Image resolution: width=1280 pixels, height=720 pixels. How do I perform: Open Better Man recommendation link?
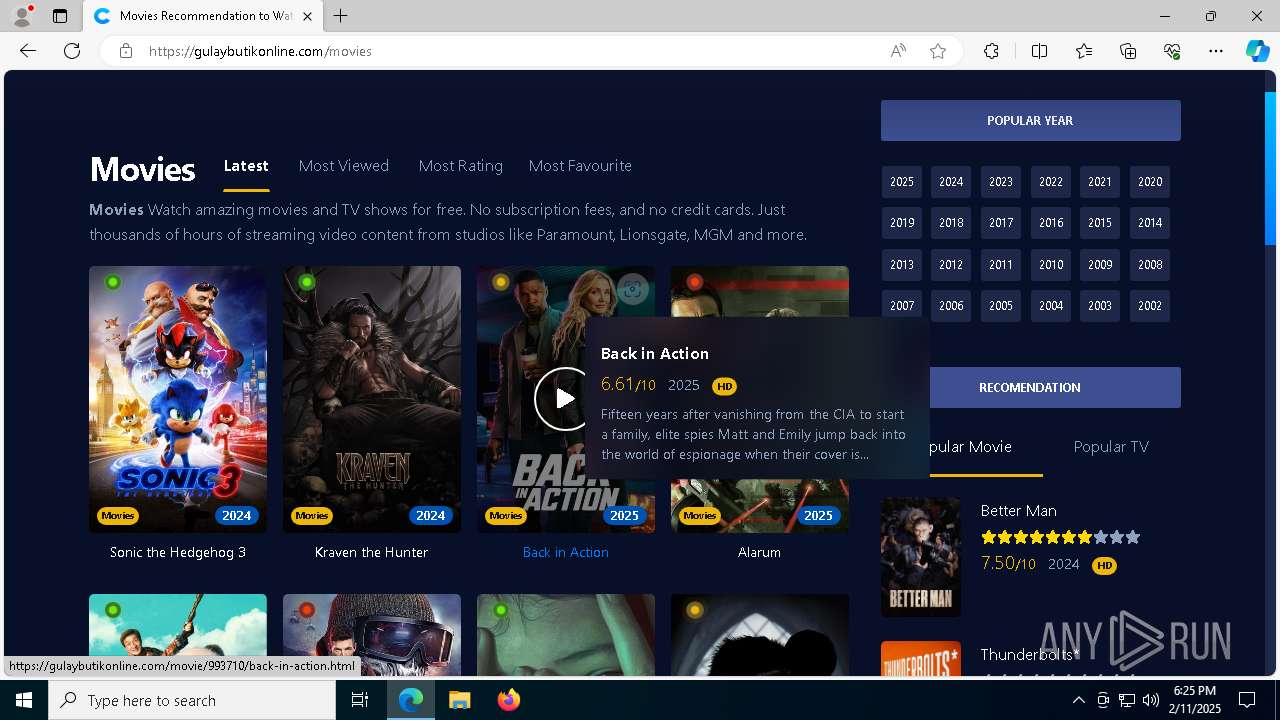1018,511
